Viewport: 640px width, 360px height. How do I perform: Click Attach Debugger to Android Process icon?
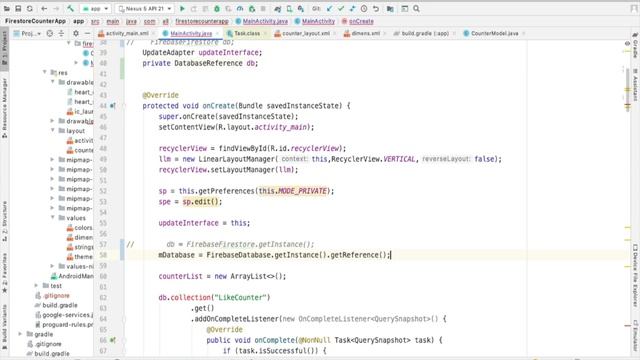pos(252,9)
